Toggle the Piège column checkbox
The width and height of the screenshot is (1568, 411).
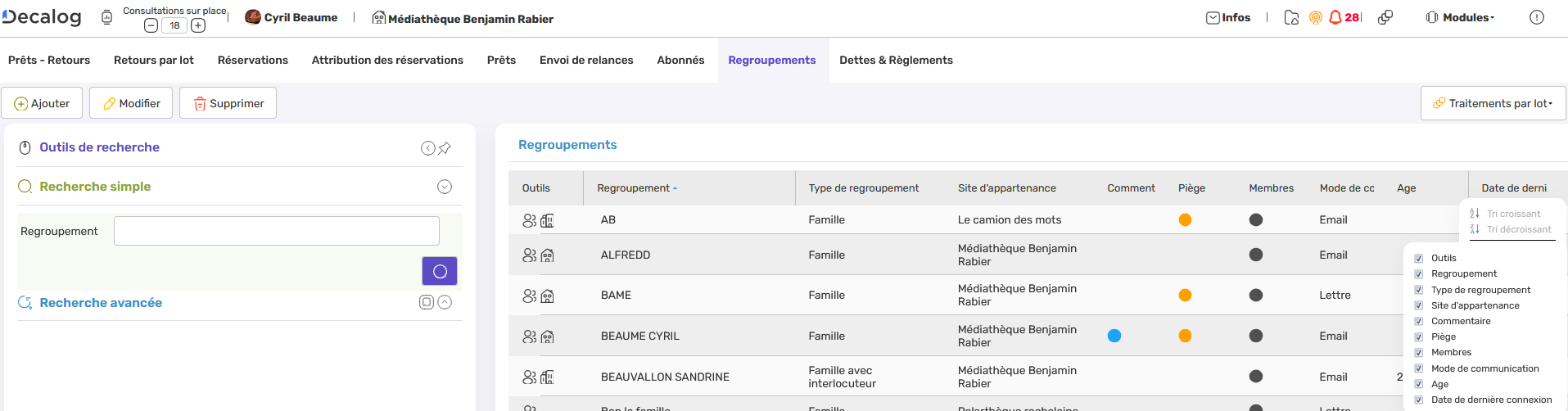[x=1419, y=337]
